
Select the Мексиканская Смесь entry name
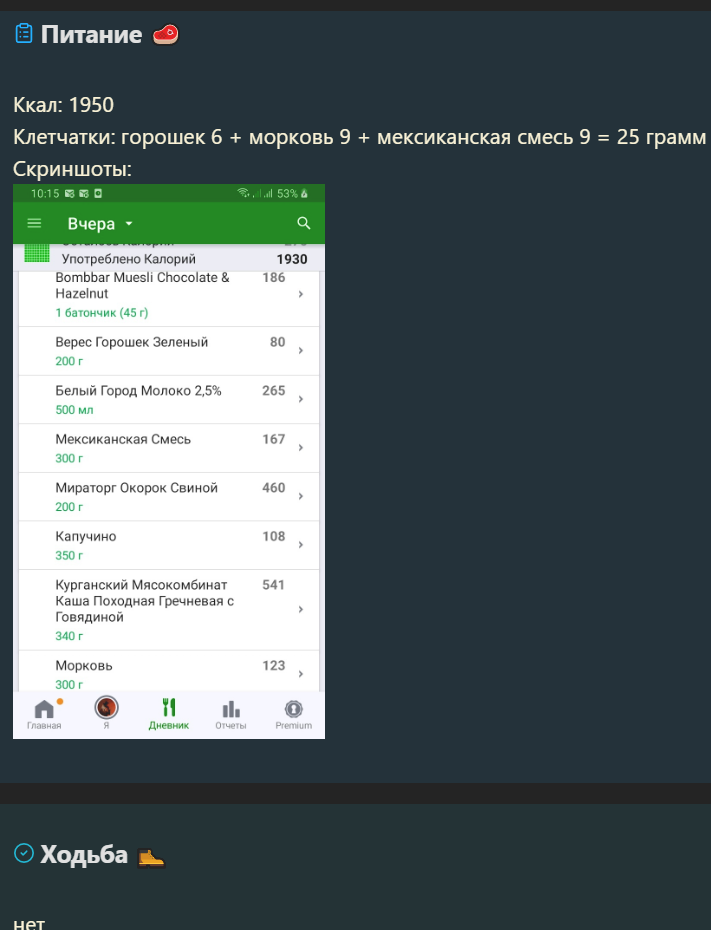(x=123, y=439)
